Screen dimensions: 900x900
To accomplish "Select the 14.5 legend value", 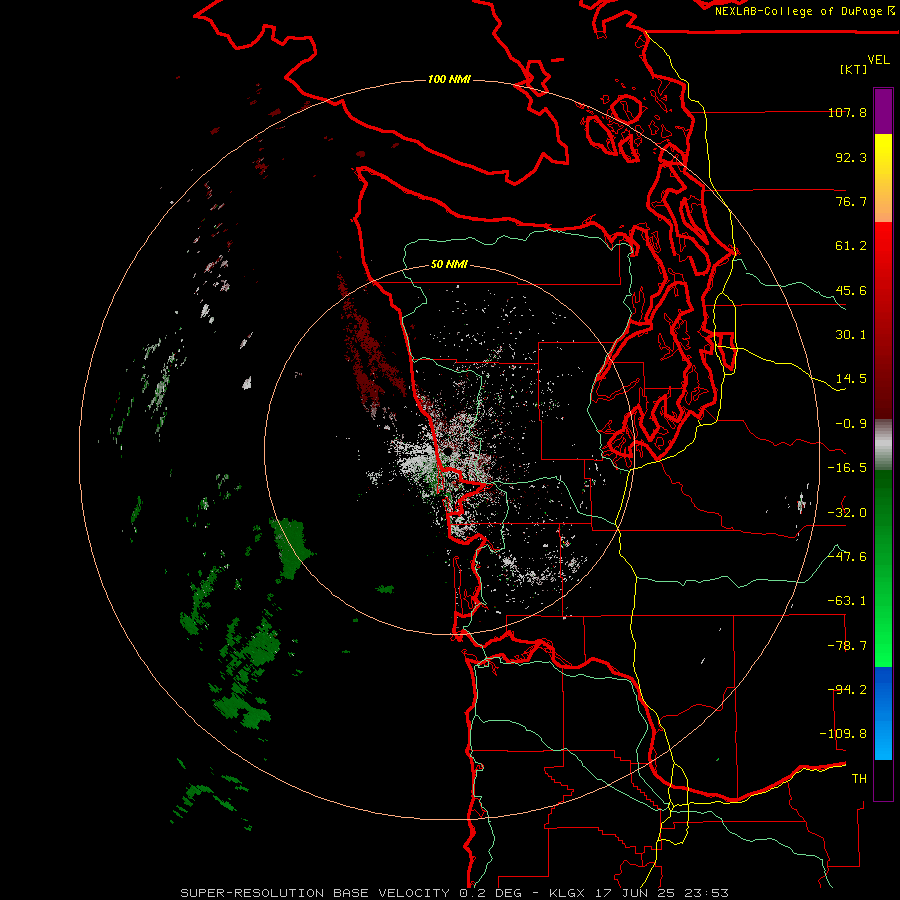I will coord(851,379).
